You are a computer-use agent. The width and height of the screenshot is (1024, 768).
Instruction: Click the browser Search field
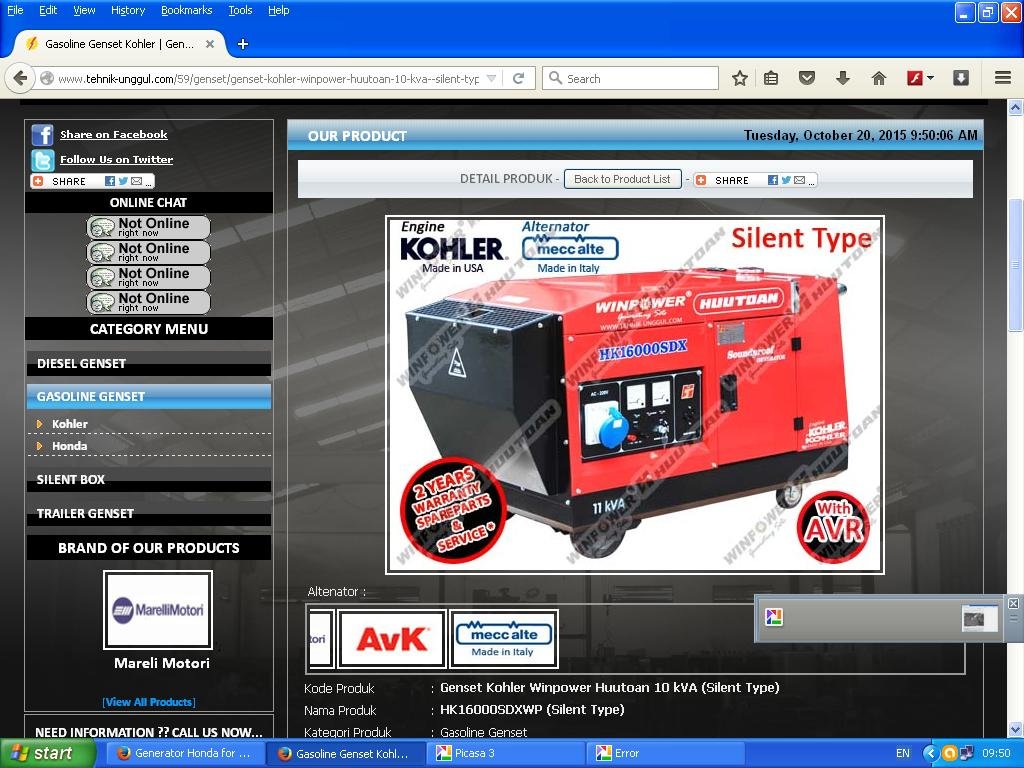630,78
